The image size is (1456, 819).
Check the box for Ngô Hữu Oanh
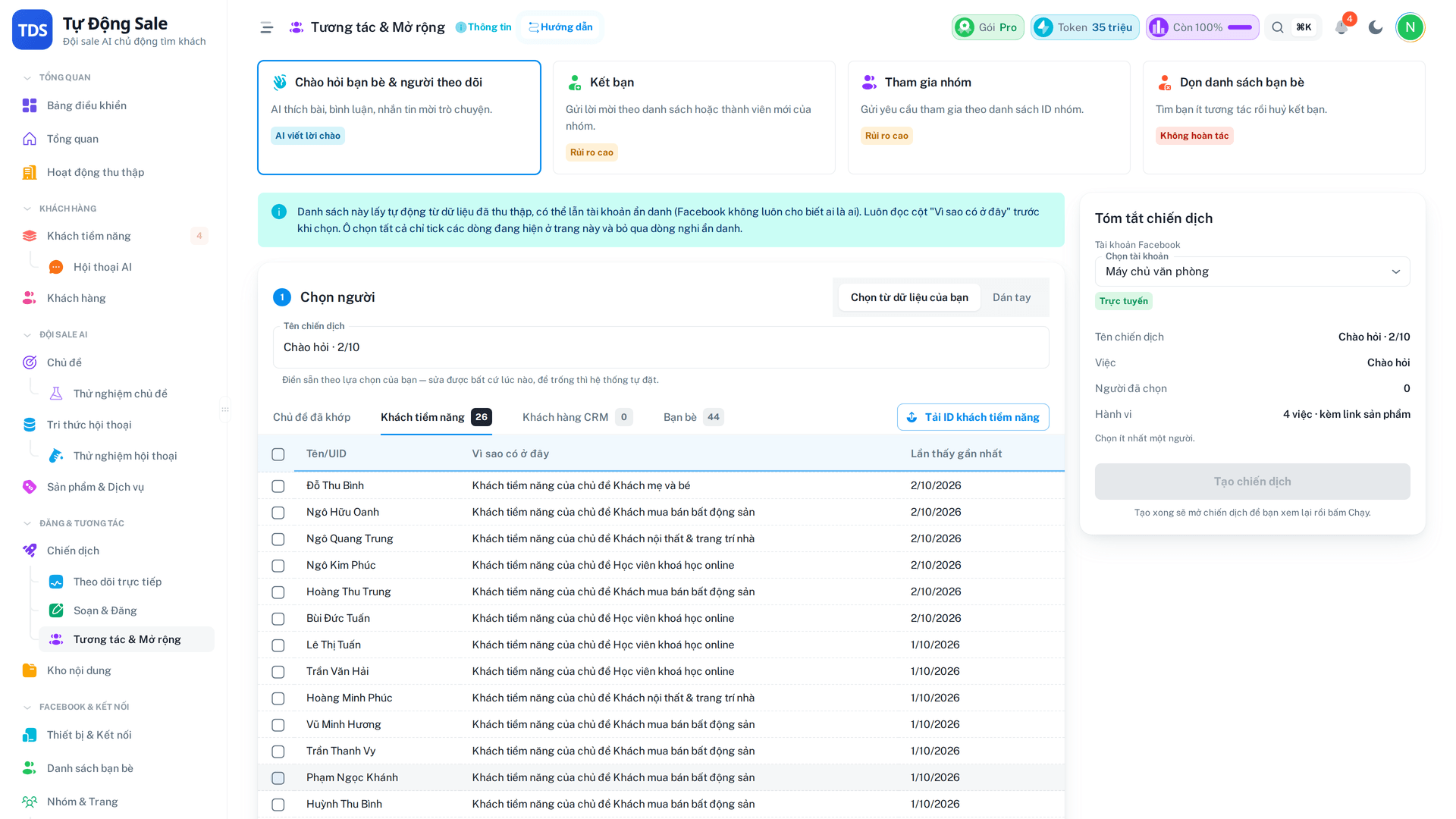278,513
